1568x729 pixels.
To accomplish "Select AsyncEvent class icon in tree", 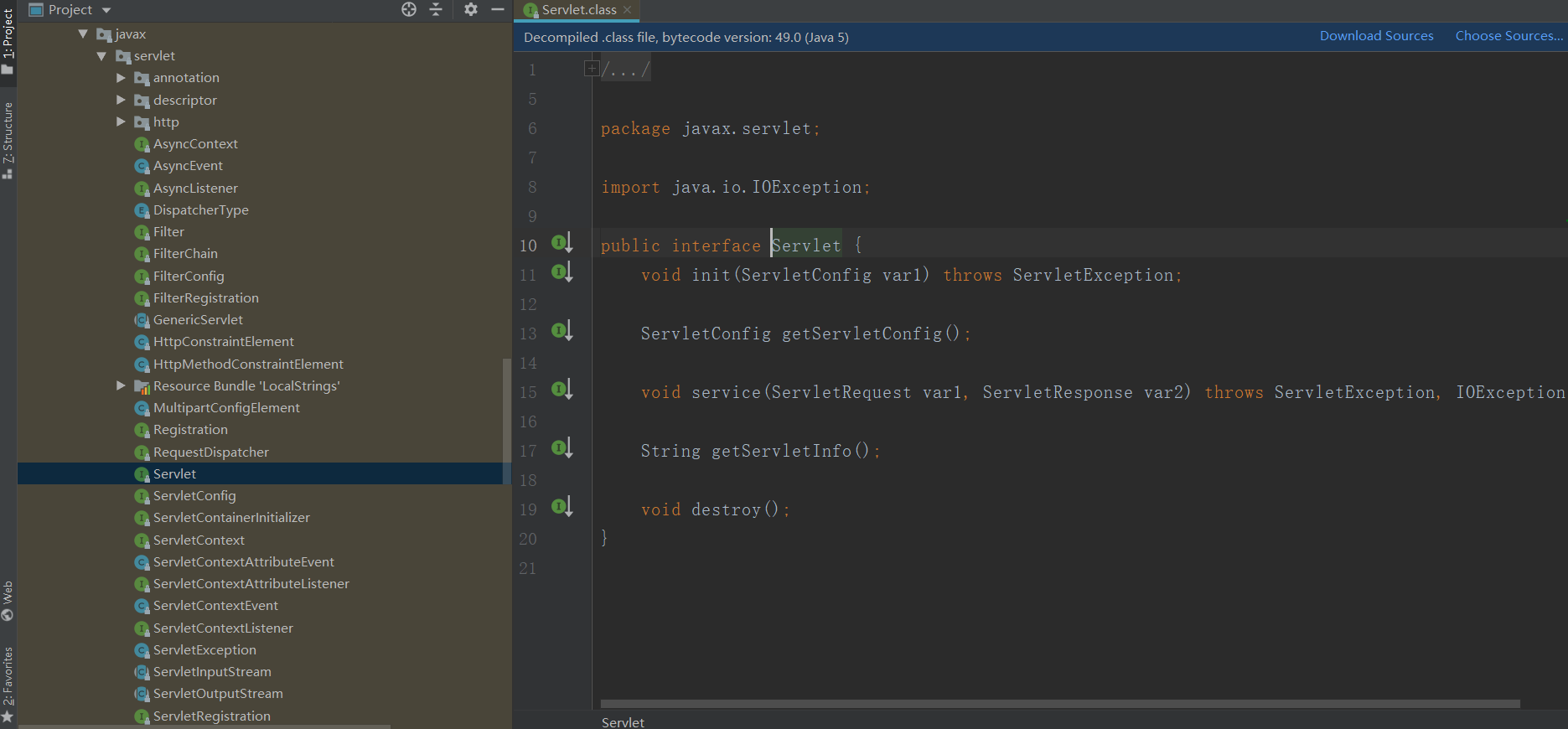I will coord(142,166).
